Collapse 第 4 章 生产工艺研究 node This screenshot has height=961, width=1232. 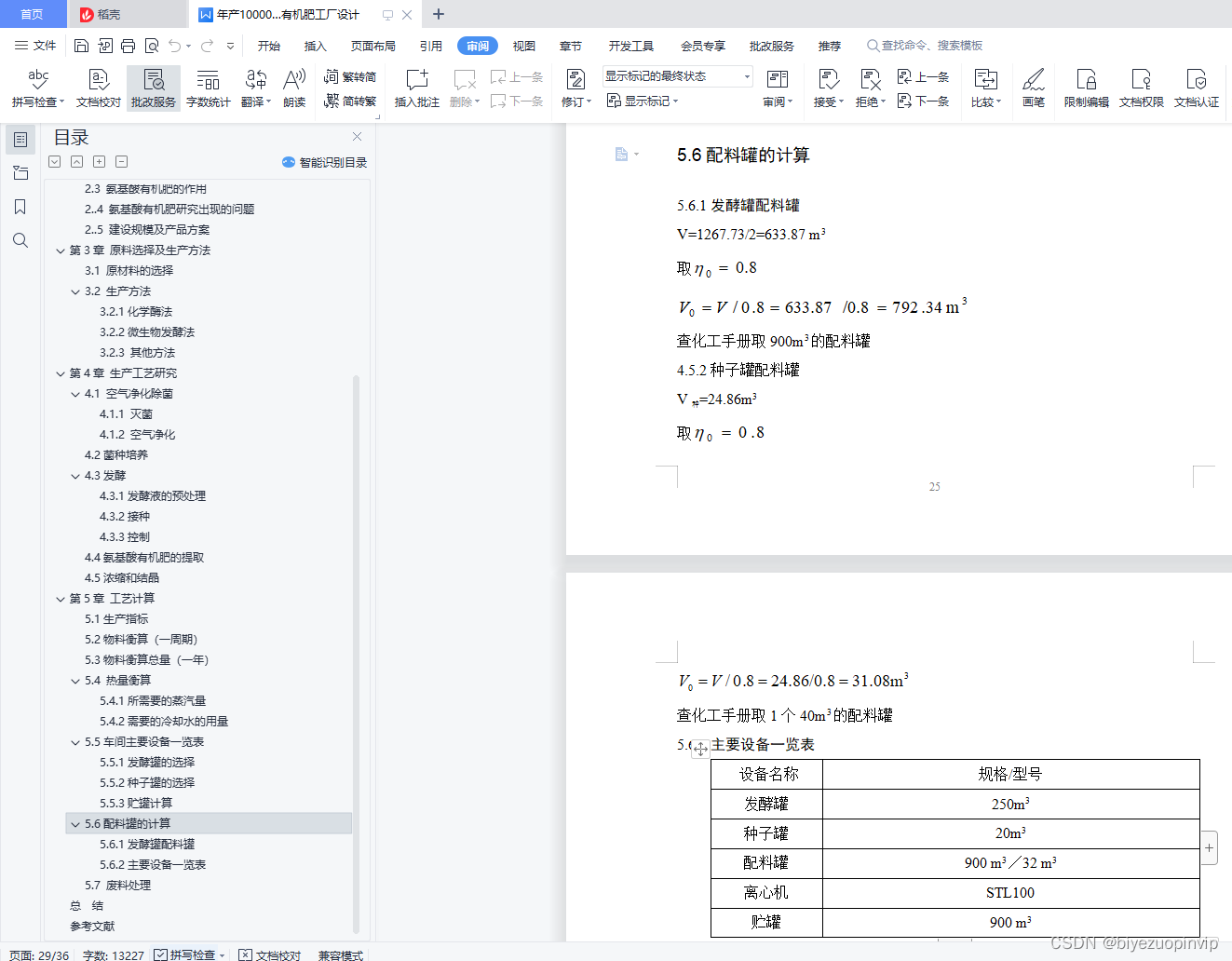[61, 373]
